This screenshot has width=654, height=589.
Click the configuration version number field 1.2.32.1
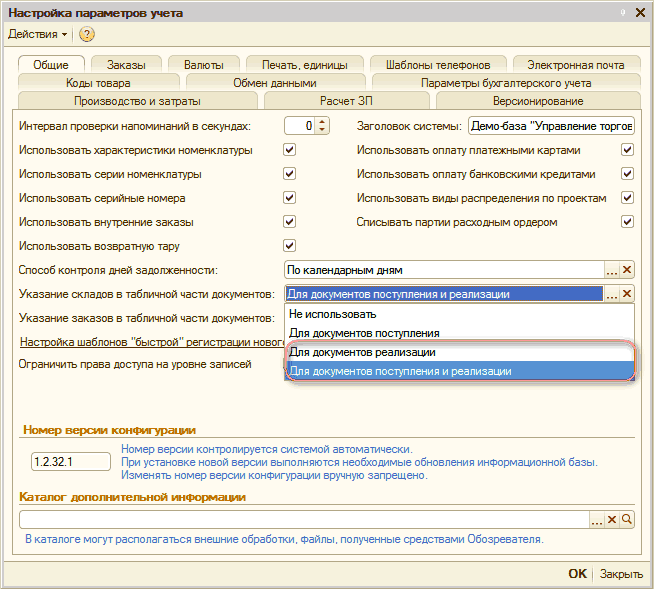[71, 461]
